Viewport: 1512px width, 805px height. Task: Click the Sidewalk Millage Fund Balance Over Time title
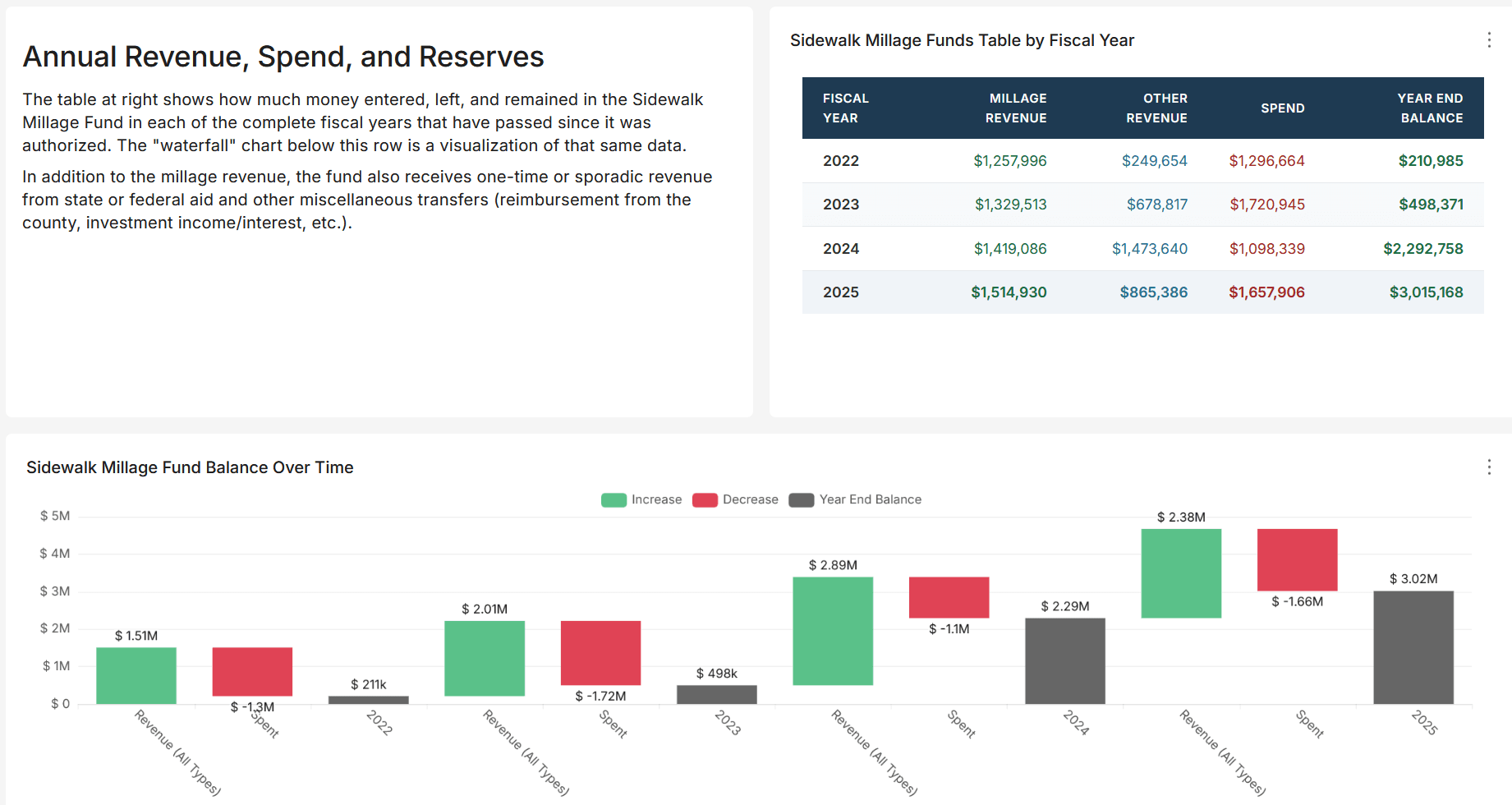(190, 467)
